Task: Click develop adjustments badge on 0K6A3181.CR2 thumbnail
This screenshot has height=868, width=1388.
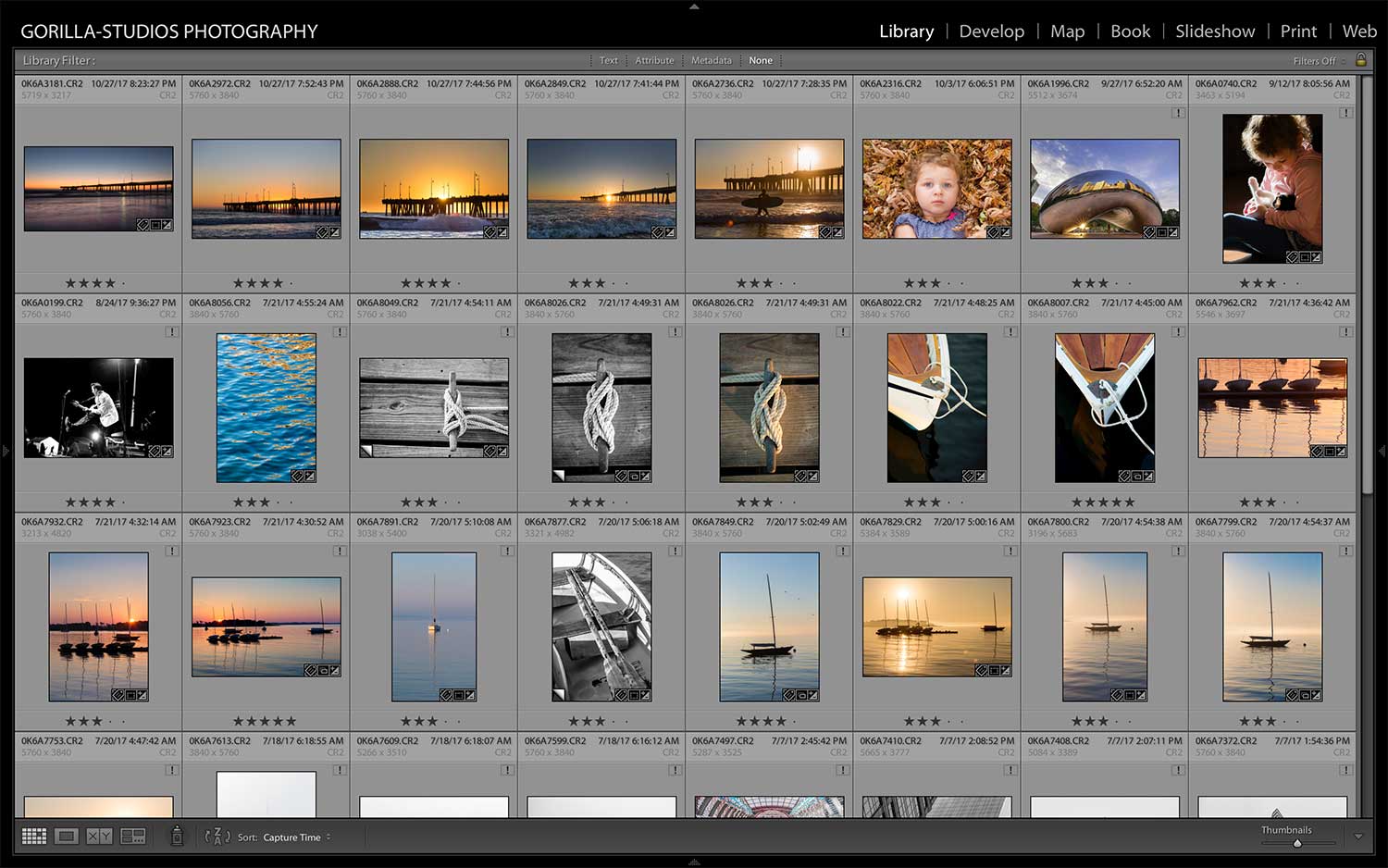Action: tap(167, 225)
